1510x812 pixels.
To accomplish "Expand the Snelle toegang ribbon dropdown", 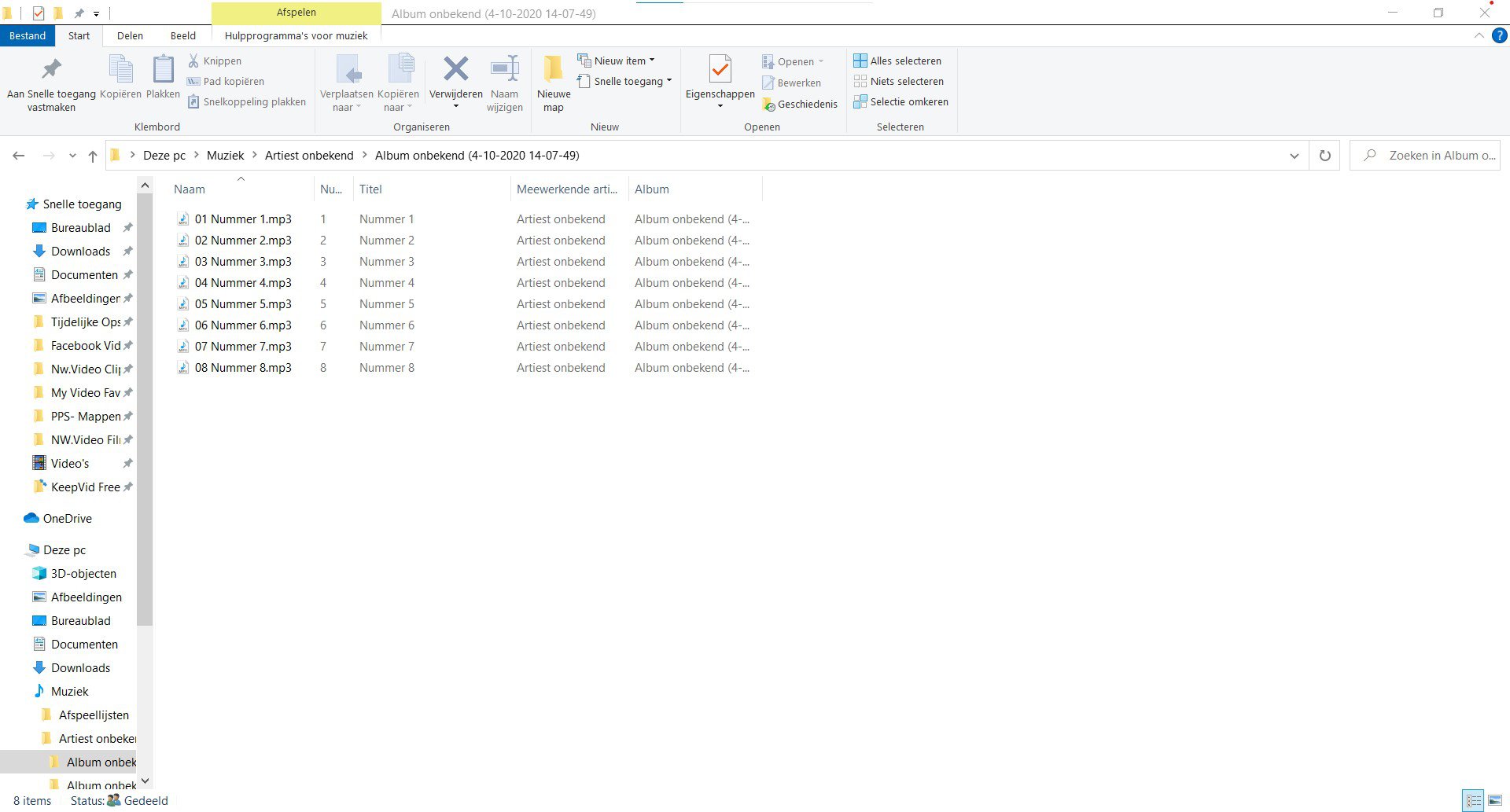I will (624, 81).
